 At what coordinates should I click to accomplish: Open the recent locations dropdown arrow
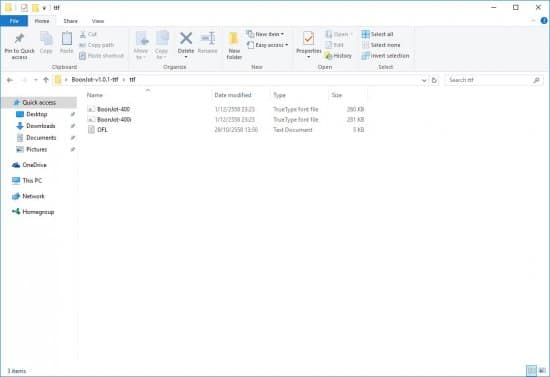tap(35, 80)
